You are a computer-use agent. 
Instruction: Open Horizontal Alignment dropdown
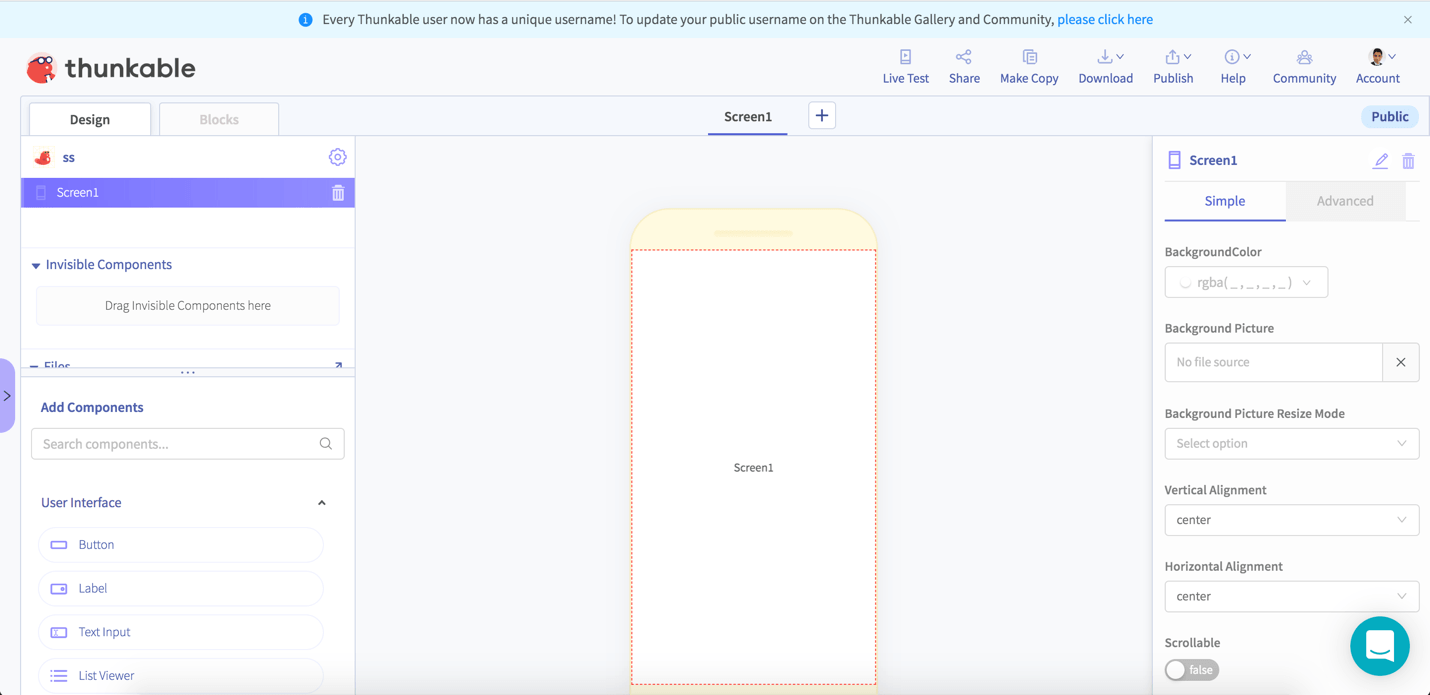tap(1290, 596)
